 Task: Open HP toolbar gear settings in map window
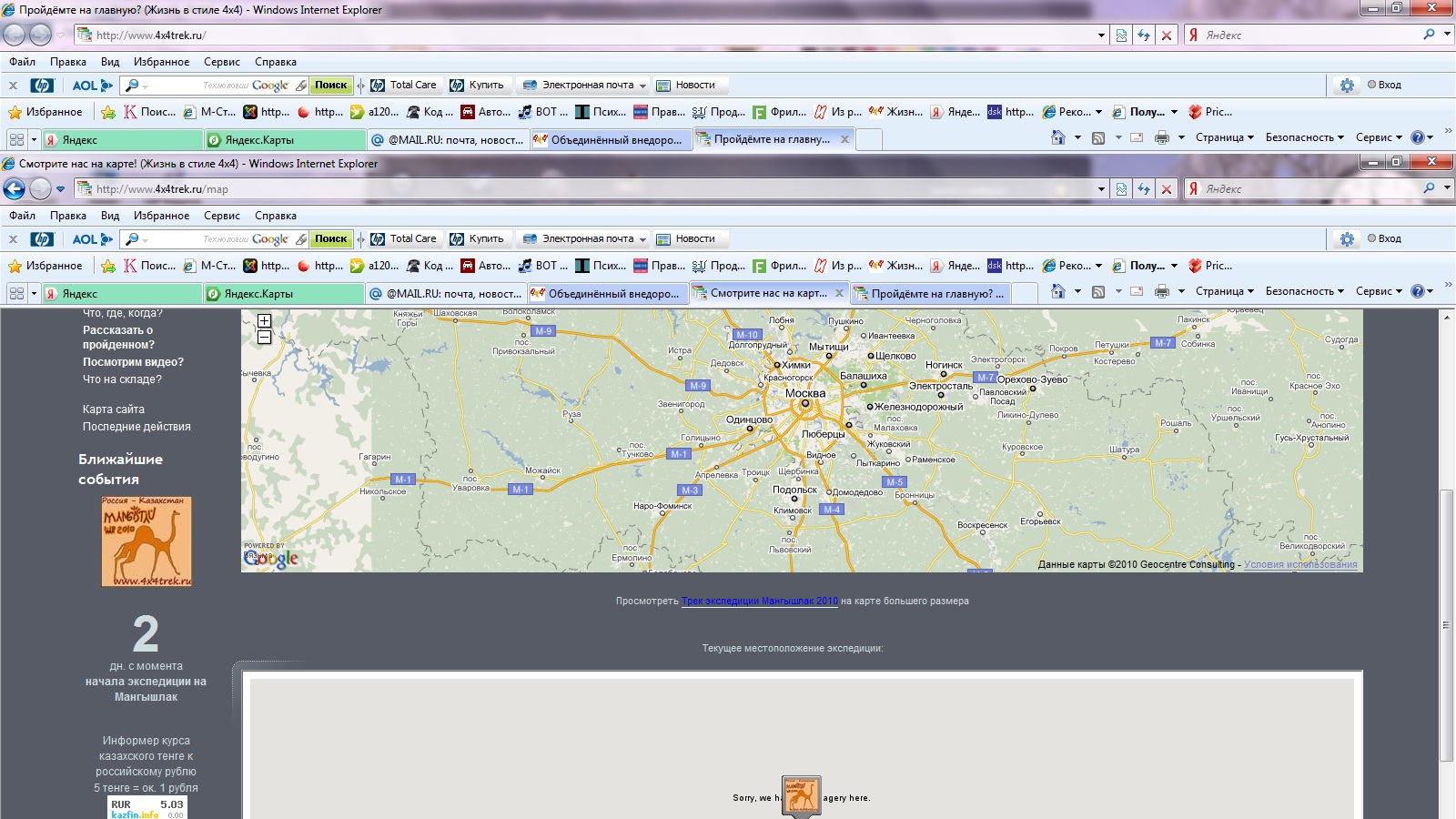pyautogui.click(x=1347, y=238)
